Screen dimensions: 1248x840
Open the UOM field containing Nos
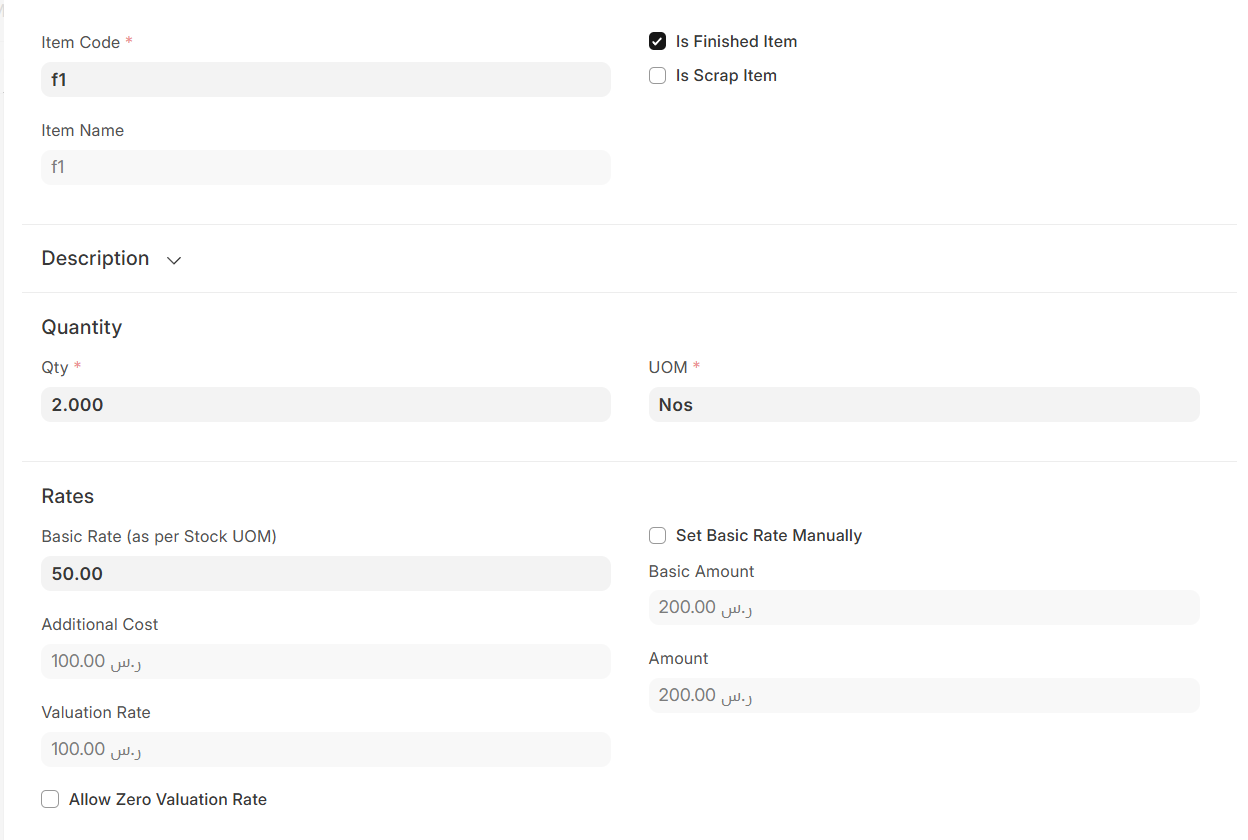[x=923, y=405]
